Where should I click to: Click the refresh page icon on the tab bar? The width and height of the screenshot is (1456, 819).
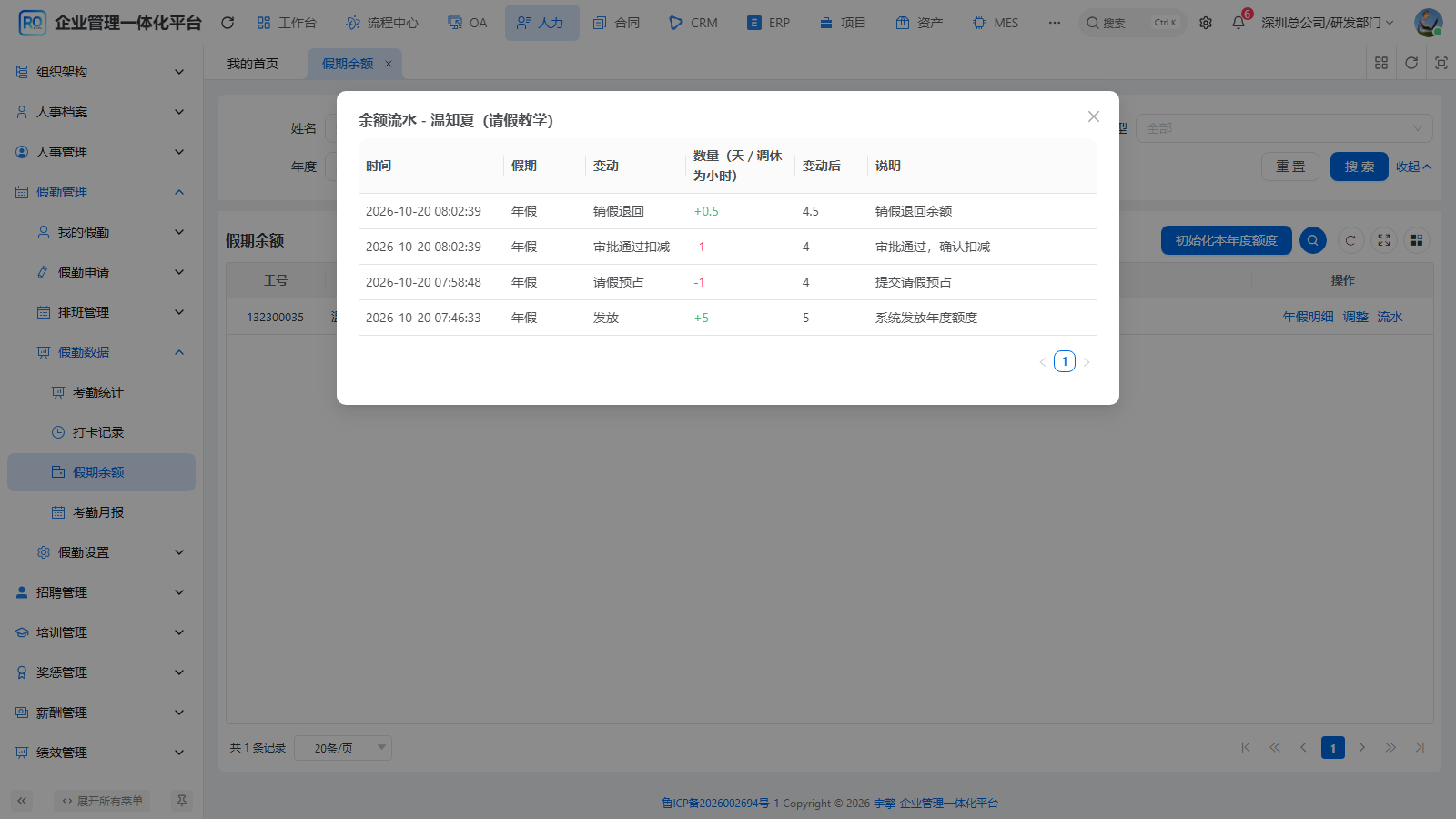pos(1411,63)
